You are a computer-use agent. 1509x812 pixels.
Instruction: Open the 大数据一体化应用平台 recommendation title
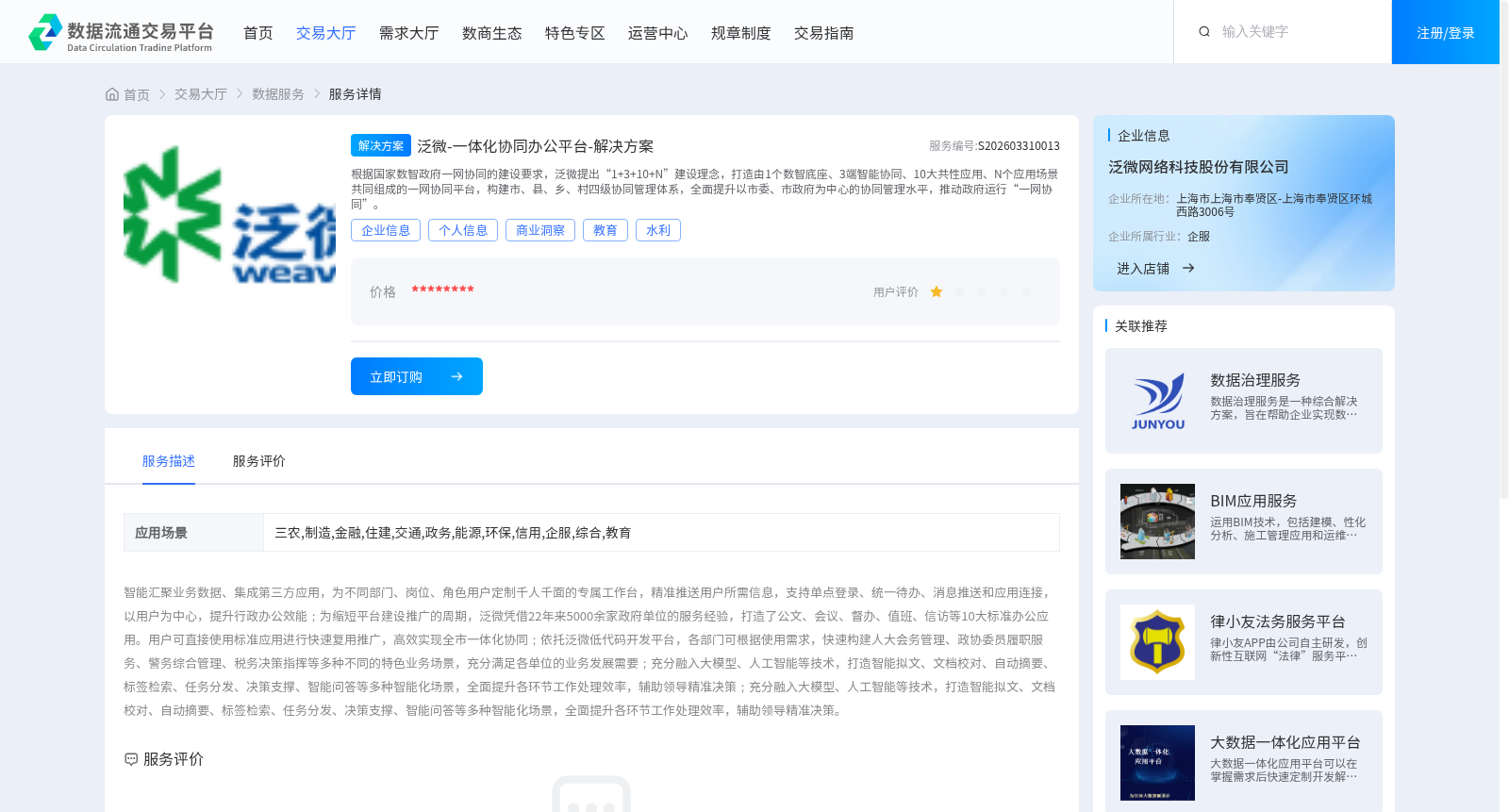(1285, 742)
